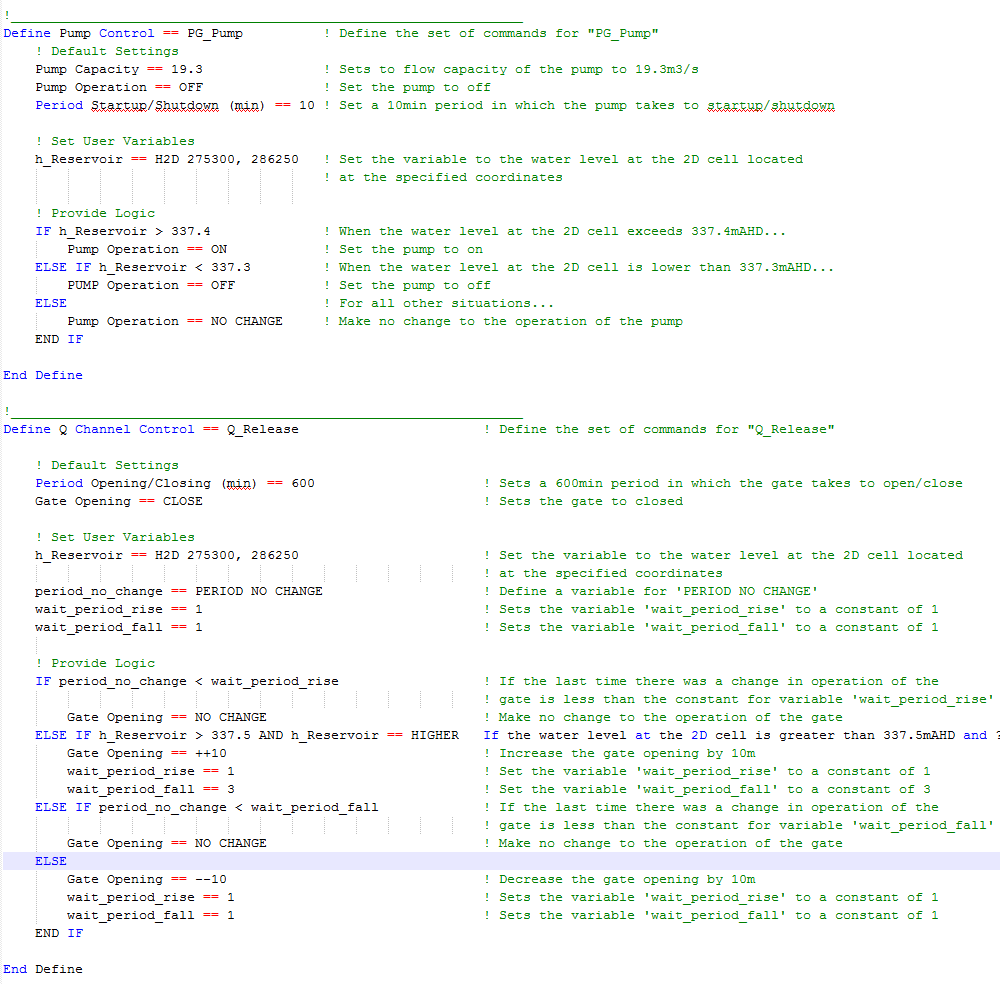1000x984 pixels.
Task: Click the 'Define Q Channel Control == Q_Release' line
Action: tap(151, 429)
